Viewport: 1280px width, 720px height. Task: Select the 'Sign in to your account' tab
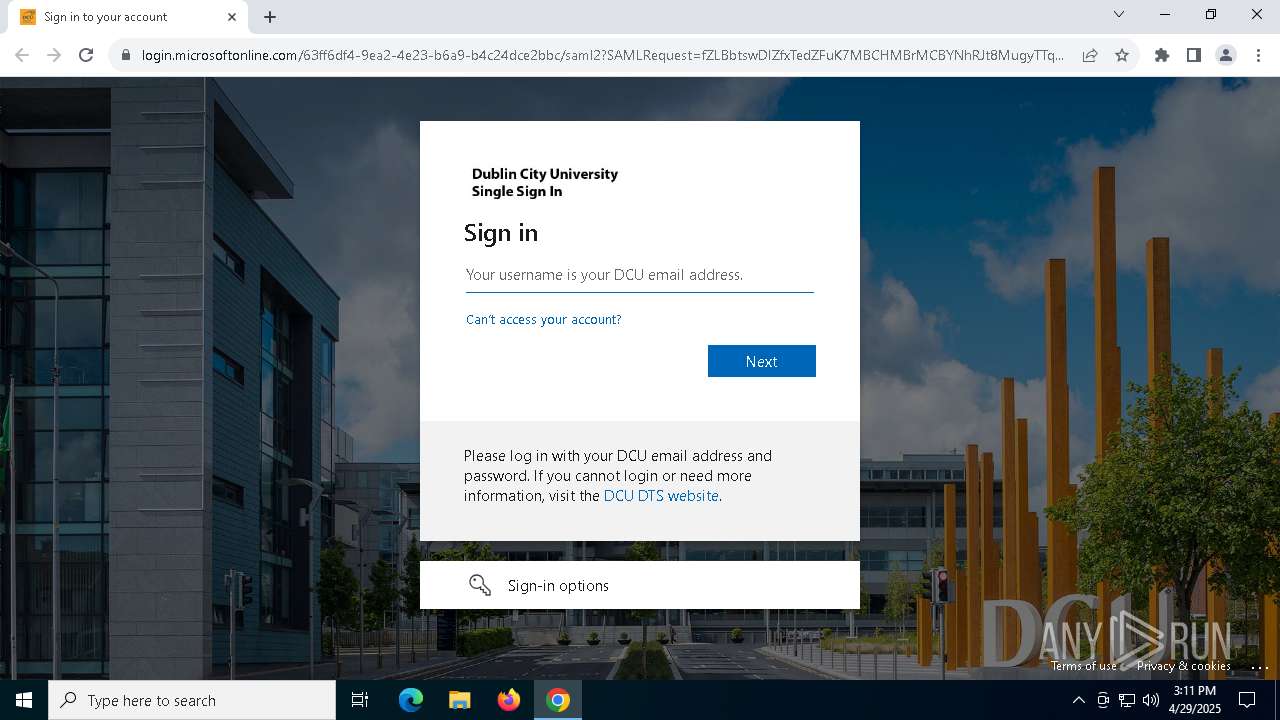click(x=127, y=17)
